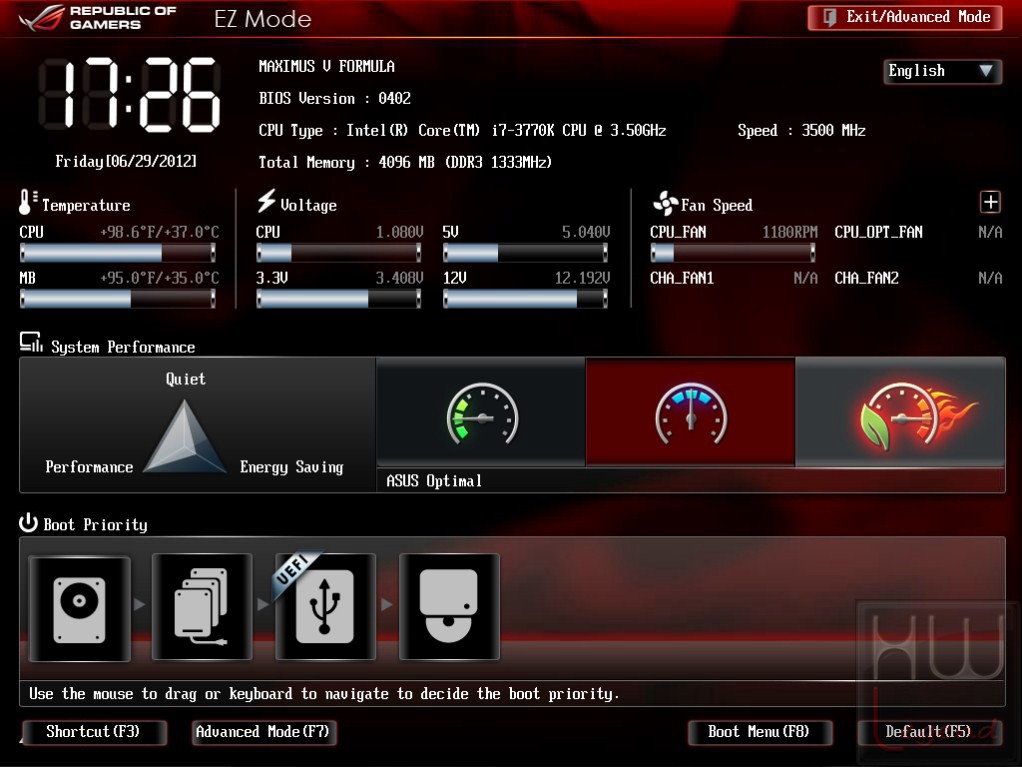Click the 12V voltage bar
1022x767 pixels.
click(x=525, y=298)
